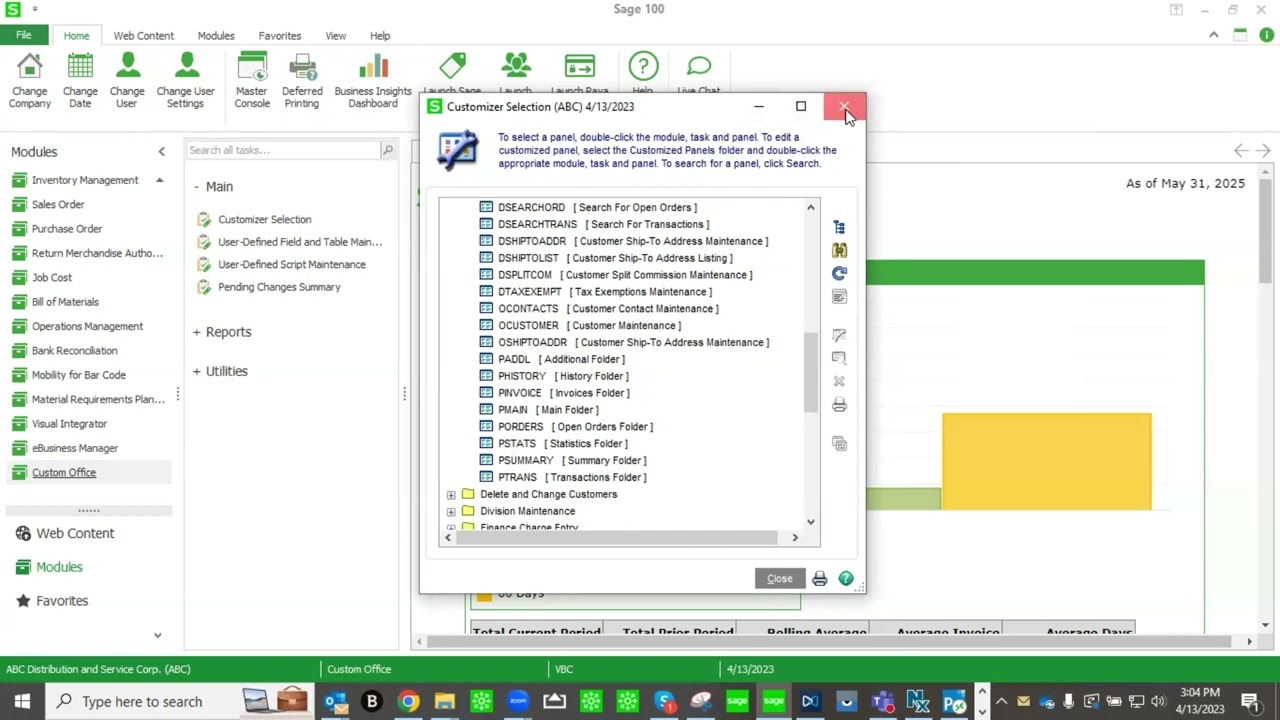
Task: Switch to the Web Content ribbon tab
Action: pyautogui.click(x=143, y=36)
